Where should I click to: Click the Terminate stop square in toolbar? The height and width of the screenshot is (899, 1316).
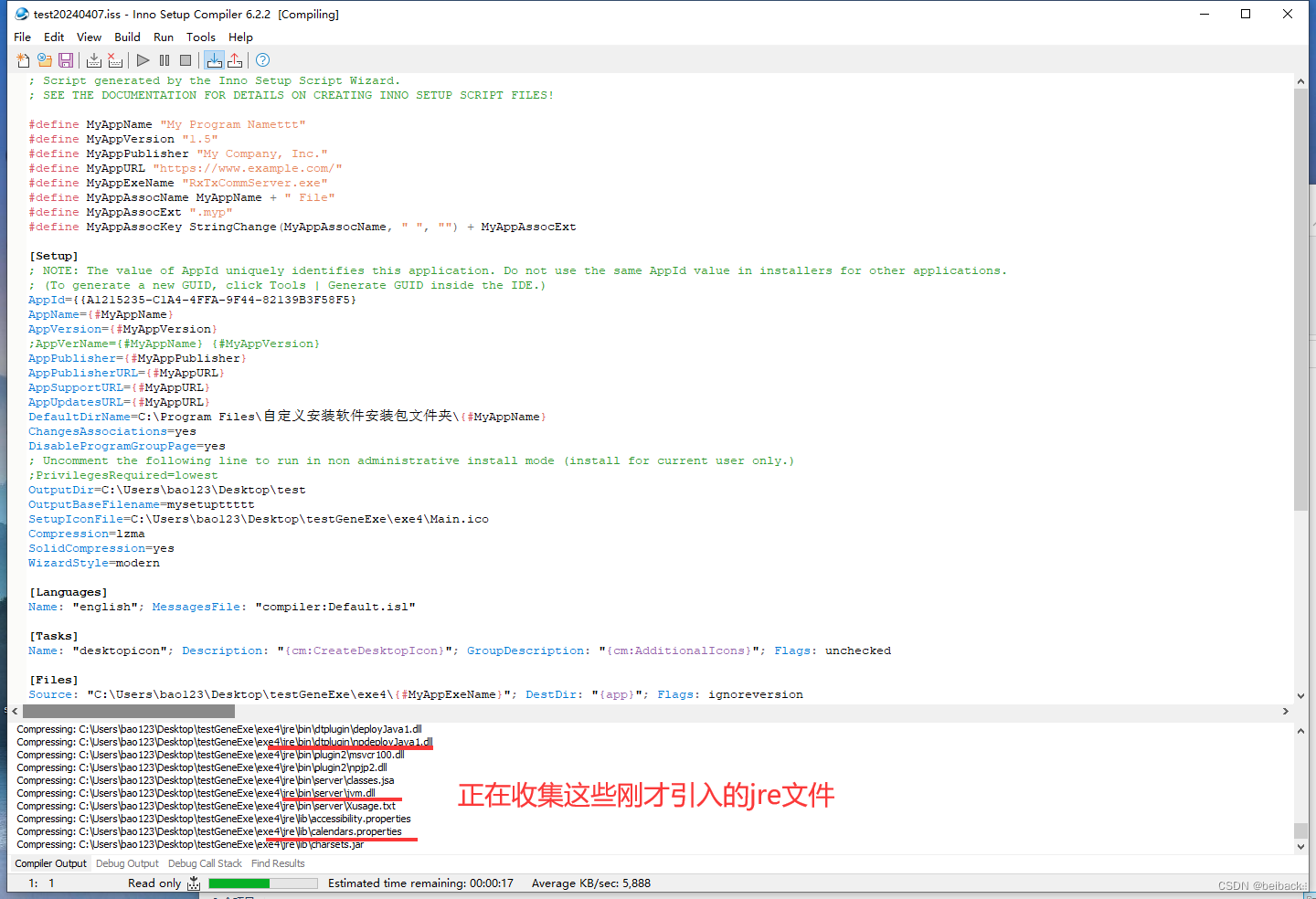tap(186, 60)
